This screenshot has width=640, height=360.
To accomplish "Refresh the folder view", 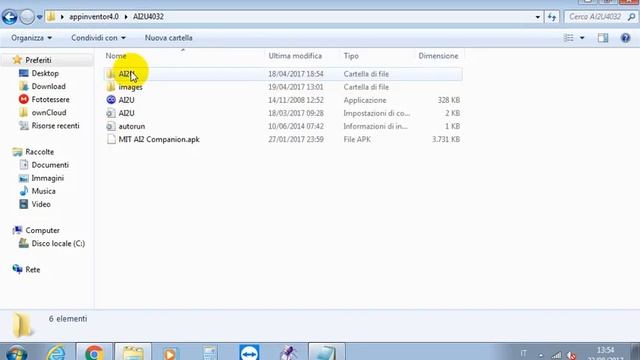I will 552,17.
